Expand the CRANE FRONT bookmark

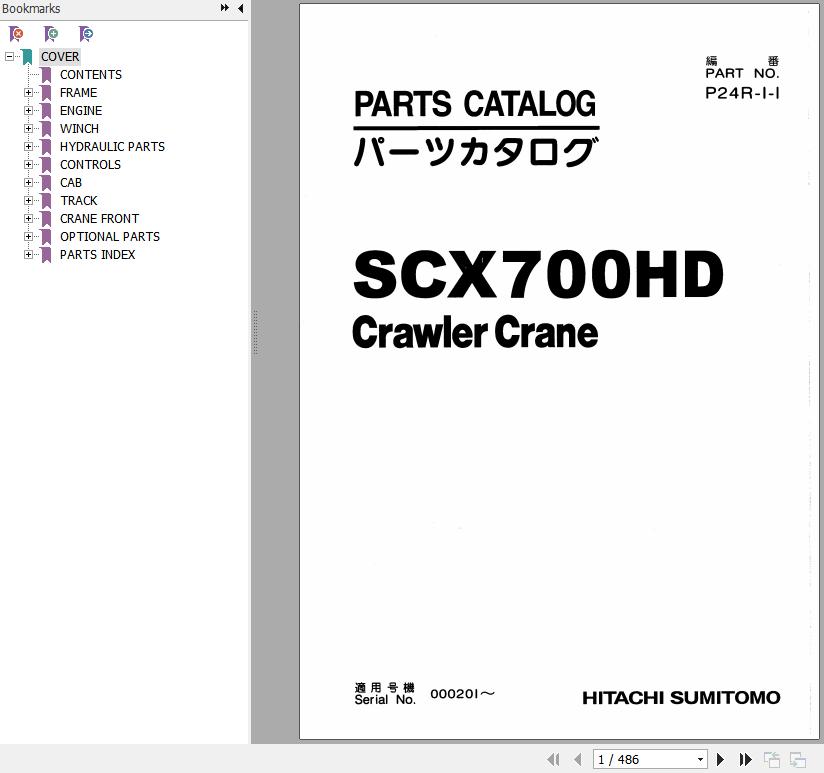tap(28, 219)
